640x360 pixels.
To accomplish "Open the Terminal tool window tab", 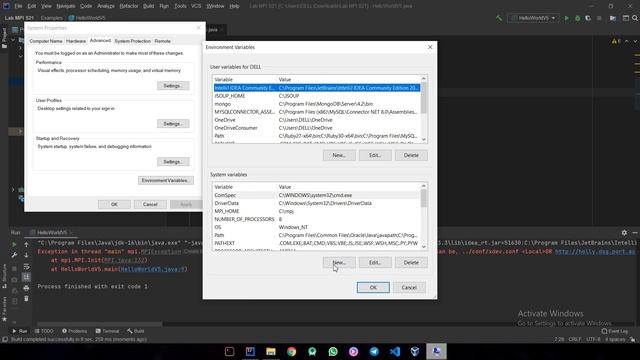I will 107,331.
